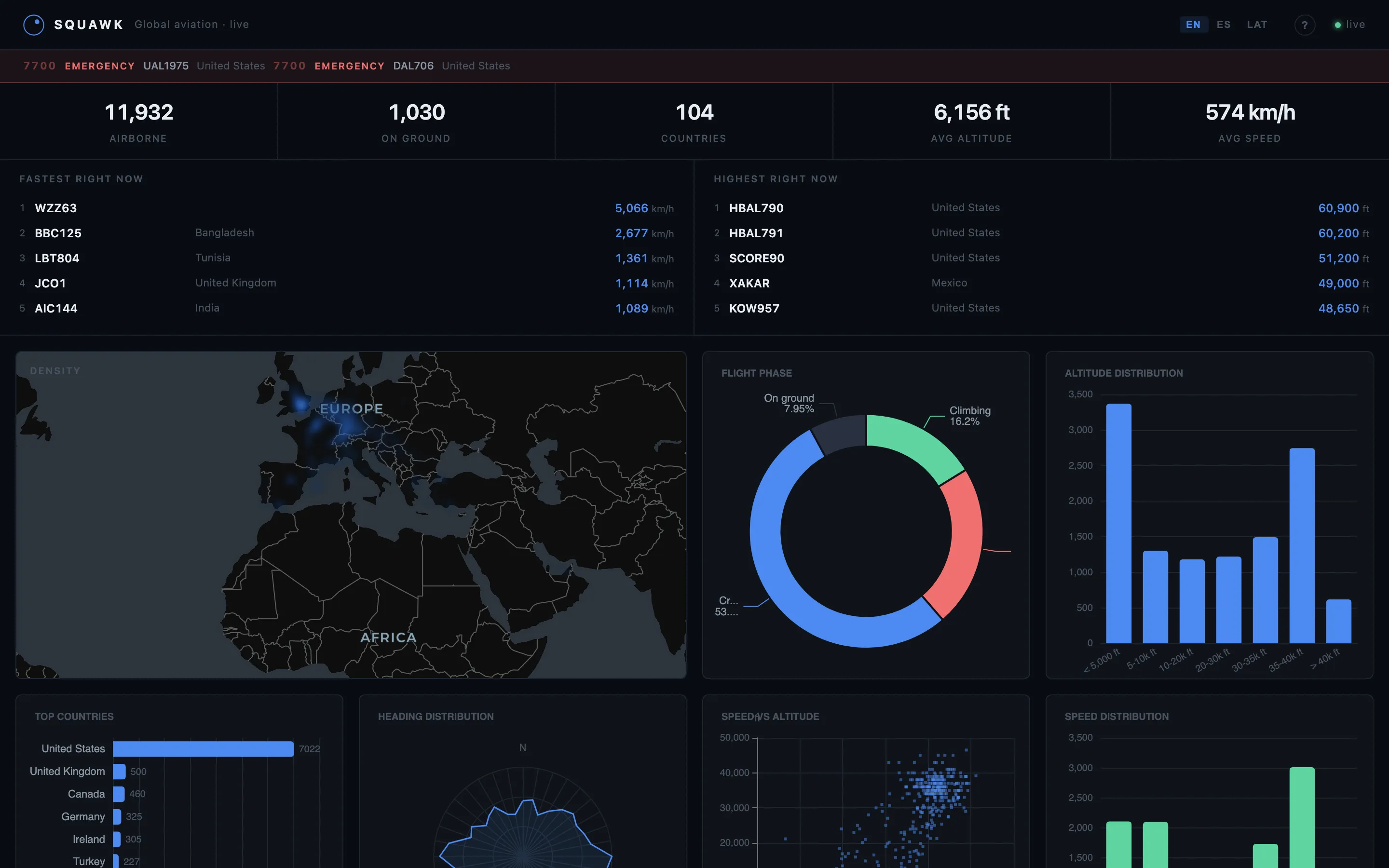The width and height of the screenshot is (1389, 868).
Task: Click the tallest green speed distribution bar
Action: click(1302, 817)
